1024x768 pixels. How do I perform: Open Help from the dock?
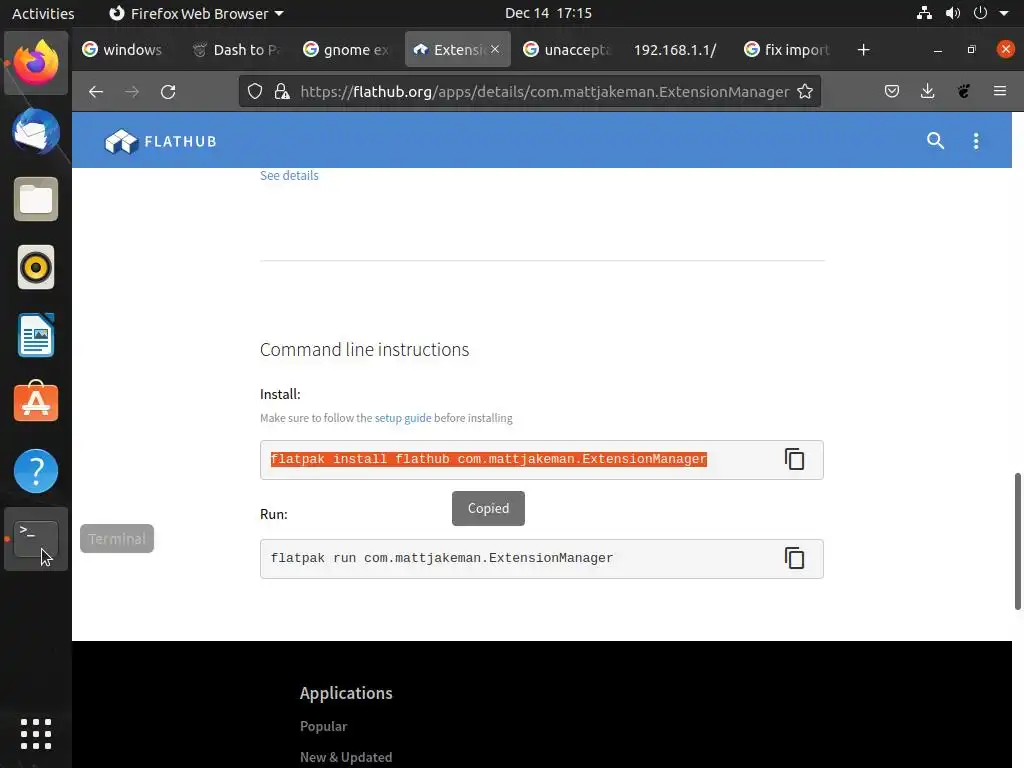coord(36,471)
